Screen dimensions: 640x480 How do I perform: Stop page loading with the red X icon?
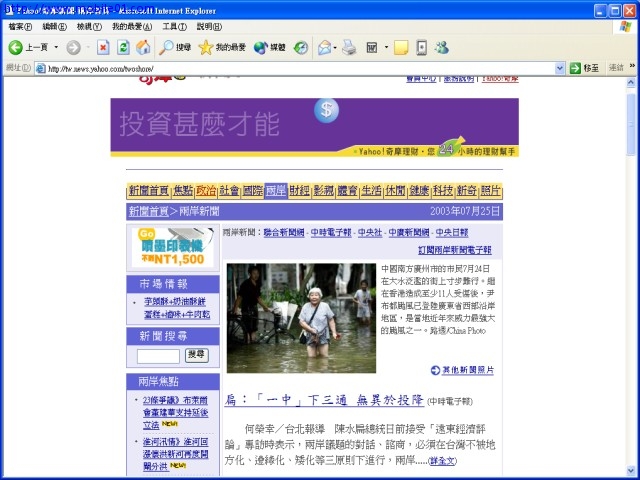pos(103,47)
